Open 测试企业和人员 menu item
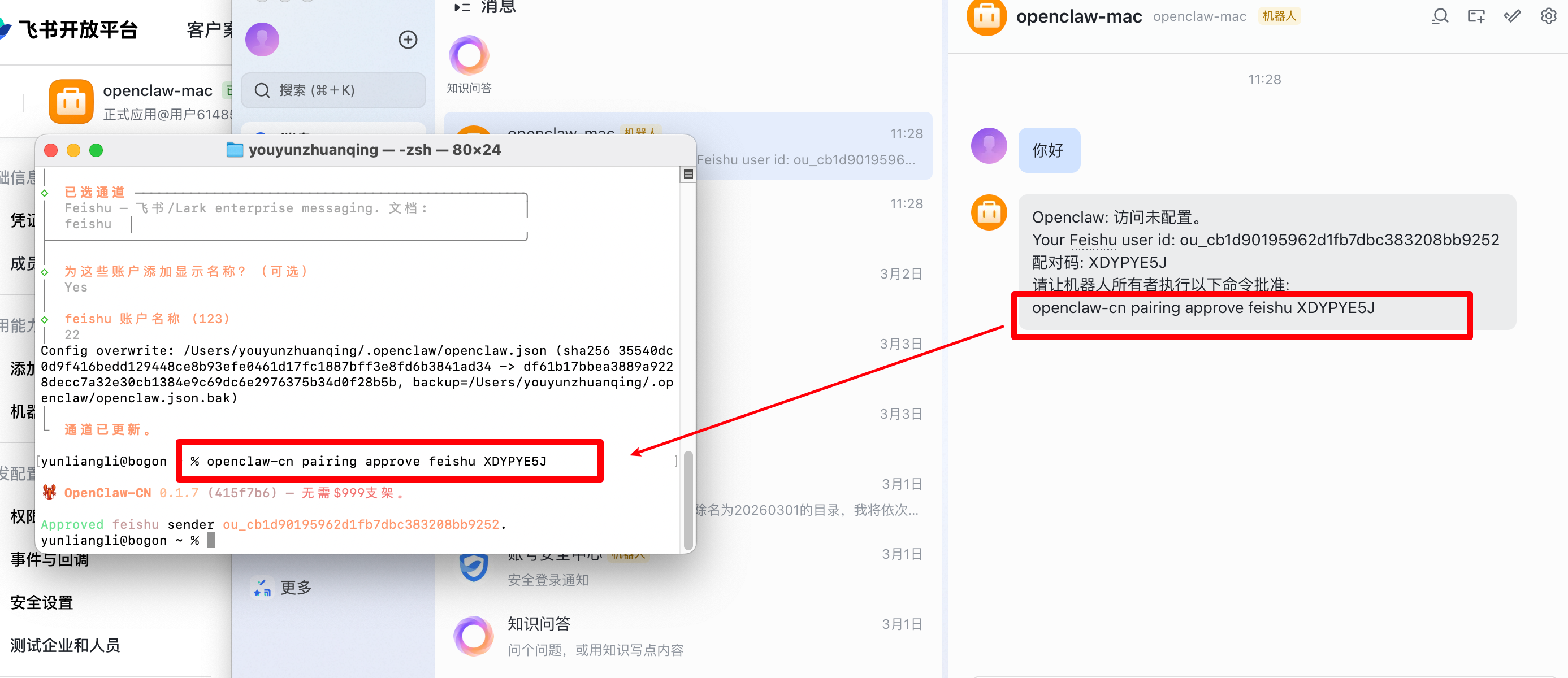This screenshot has height=678, width=1568. (65, 645)
